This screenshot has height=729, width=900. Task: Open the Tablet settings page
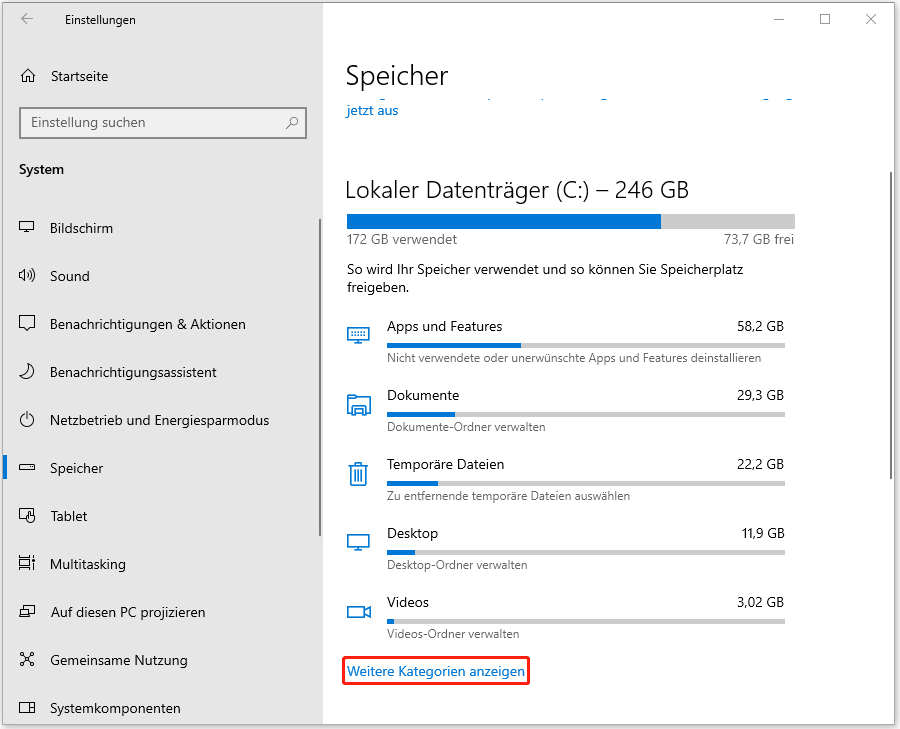click(x=161, y=516)
